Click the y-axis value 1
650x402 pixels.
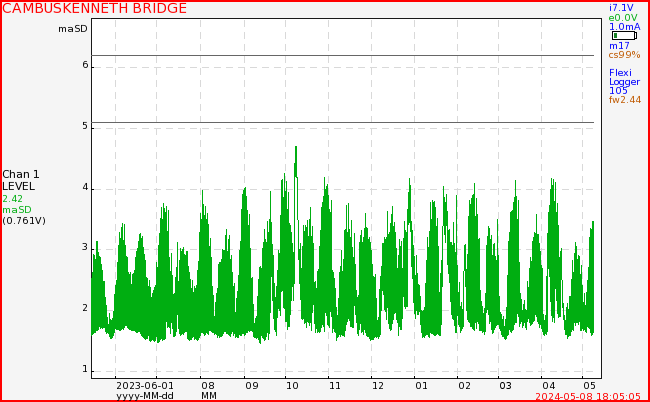point(85,369)
